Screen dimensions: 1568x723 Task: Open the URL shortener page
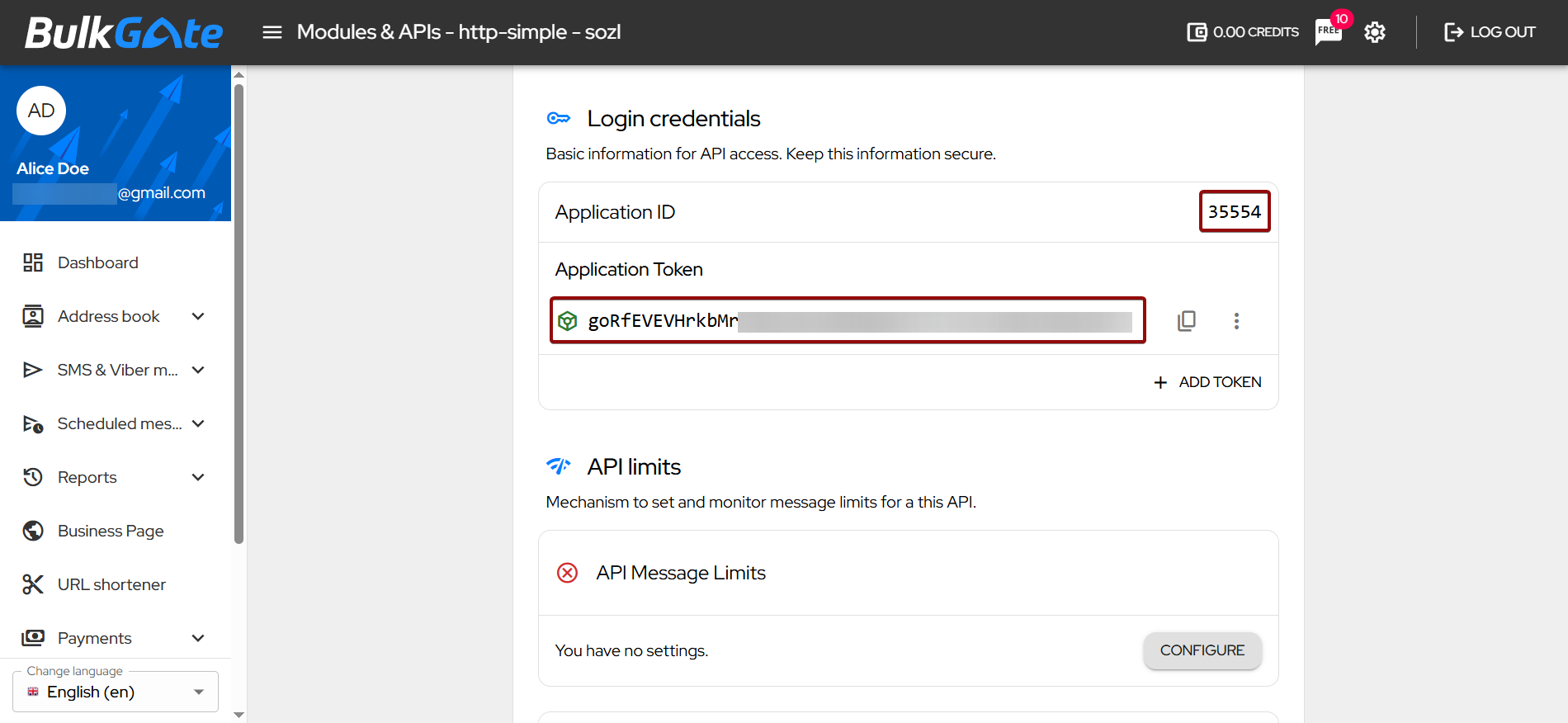click(111, 584)
